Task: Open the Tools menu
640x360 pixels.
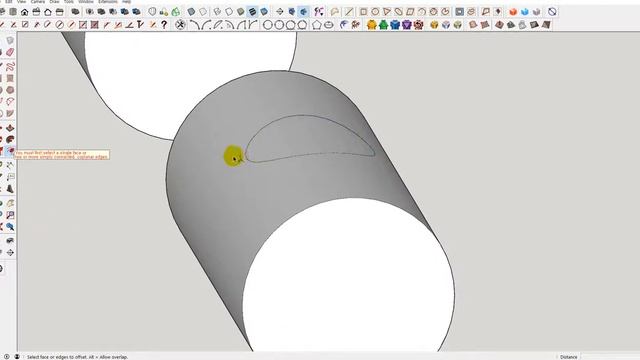Action: click(69, 2)
